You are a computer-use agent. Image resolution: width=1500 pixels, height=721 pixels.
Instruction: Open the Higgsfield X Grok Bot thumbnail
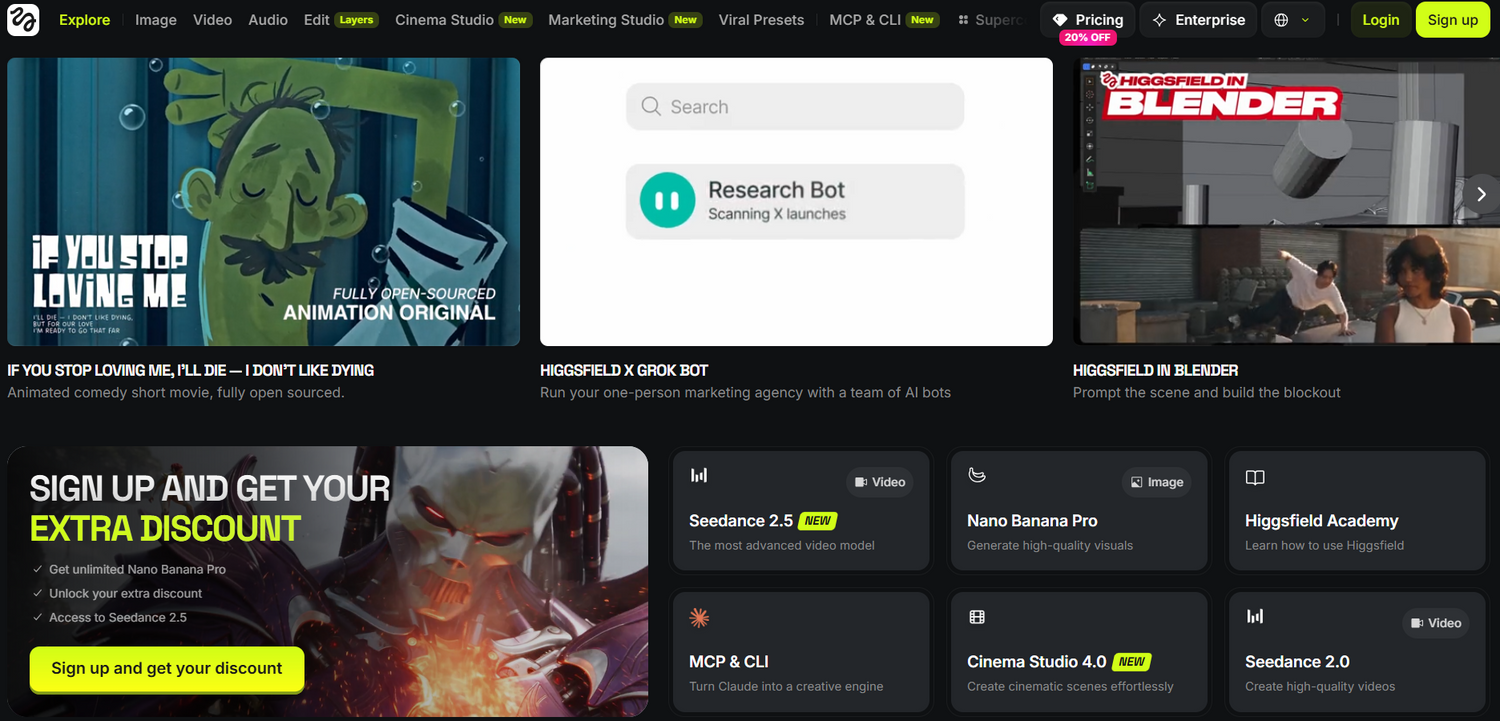tap(796, 202)
